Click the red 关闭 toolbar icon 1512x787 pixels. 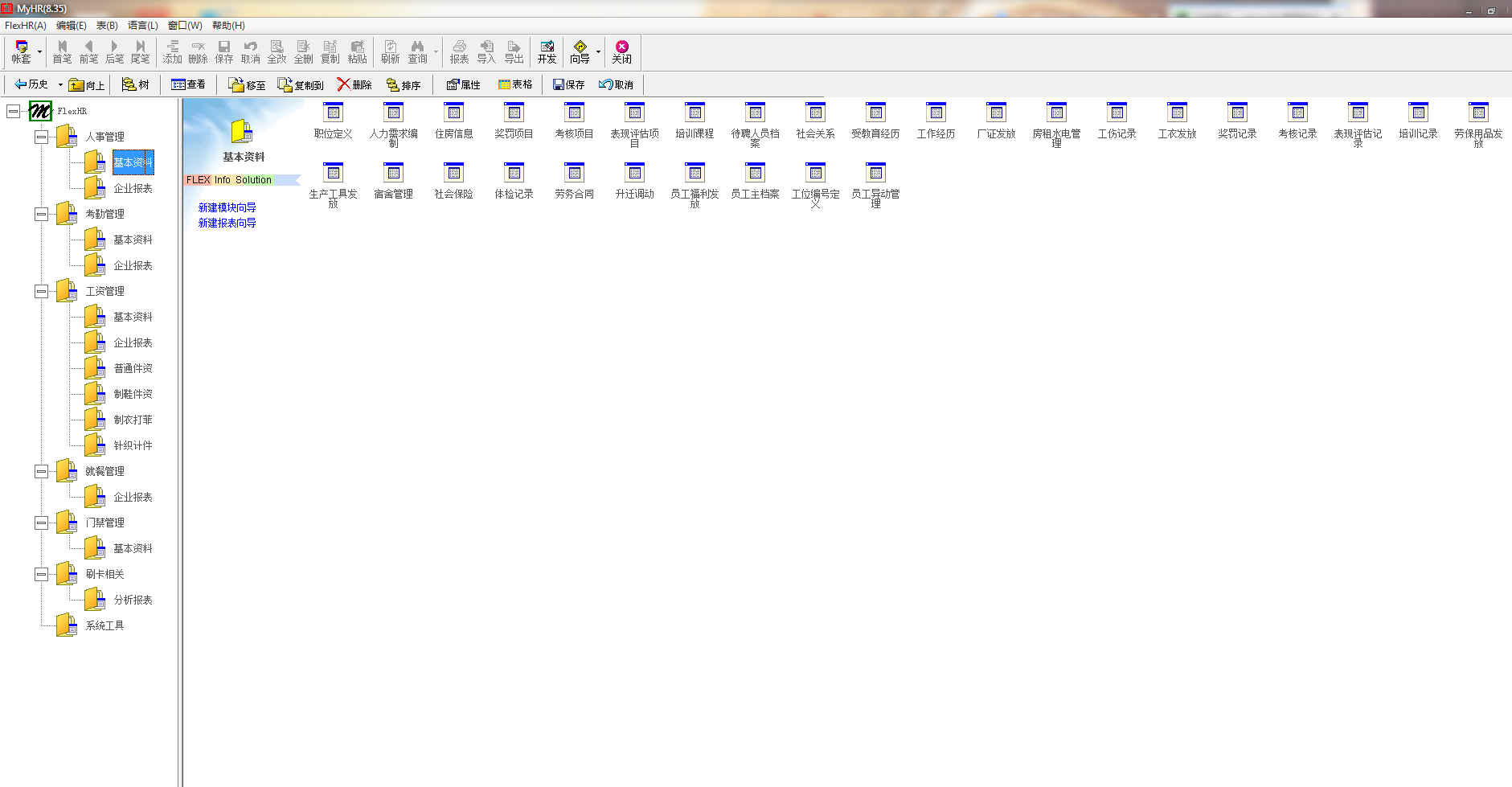pyautogui.click(x=621, y=52)
